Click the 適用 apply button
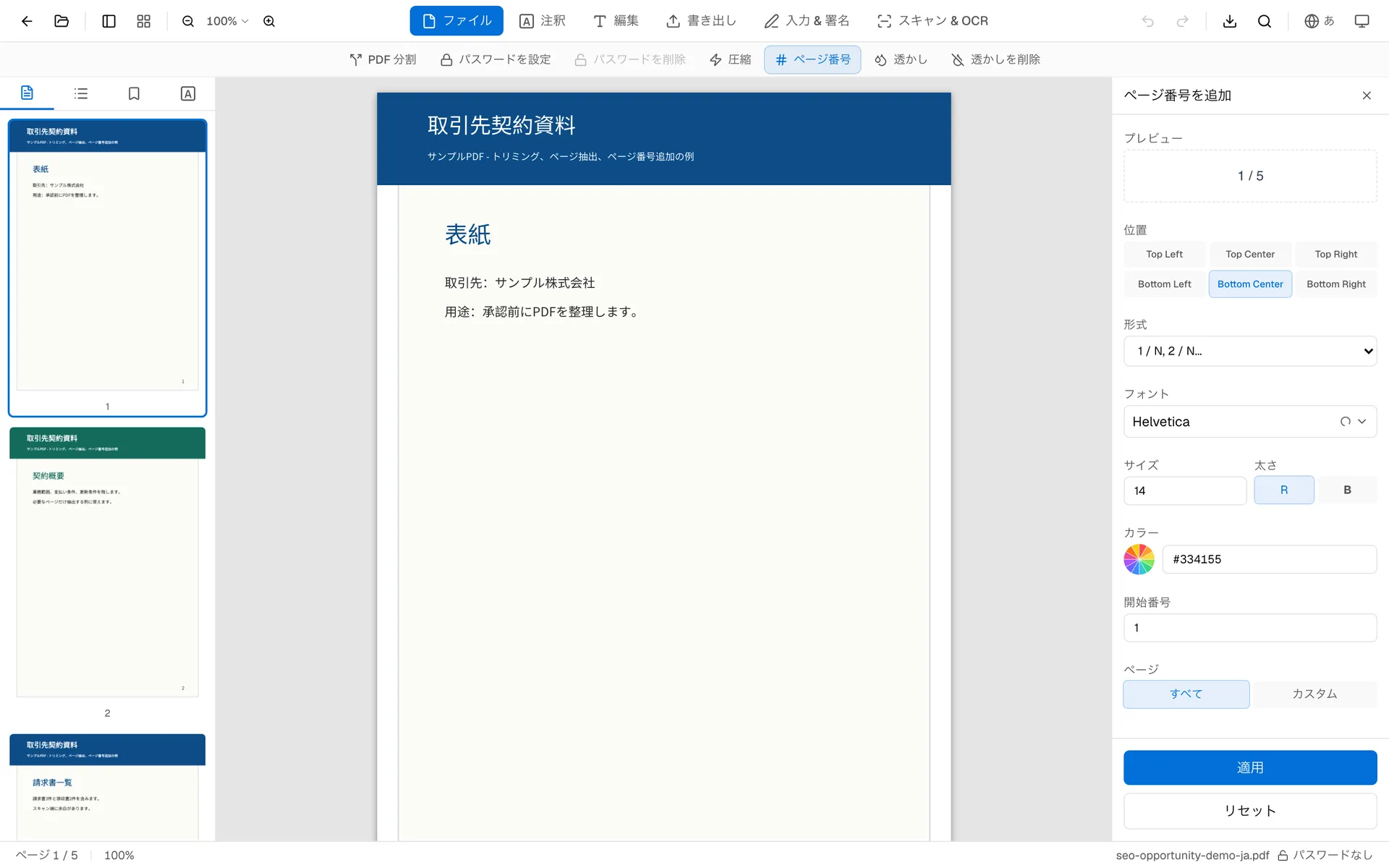 pos(1250,767)
